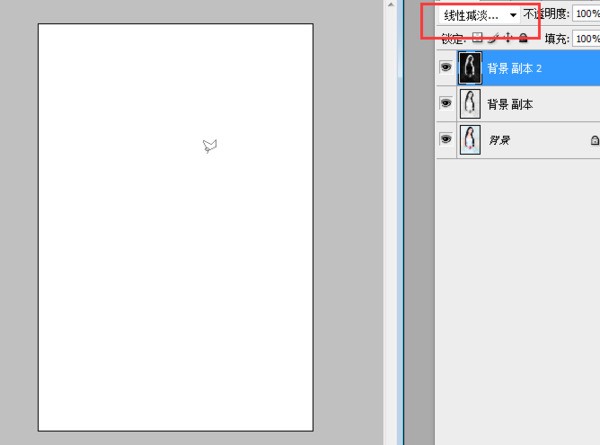600x445 pixels.
Task: Toggle the lock all padlock icon
Action: [x=521, y=39]
